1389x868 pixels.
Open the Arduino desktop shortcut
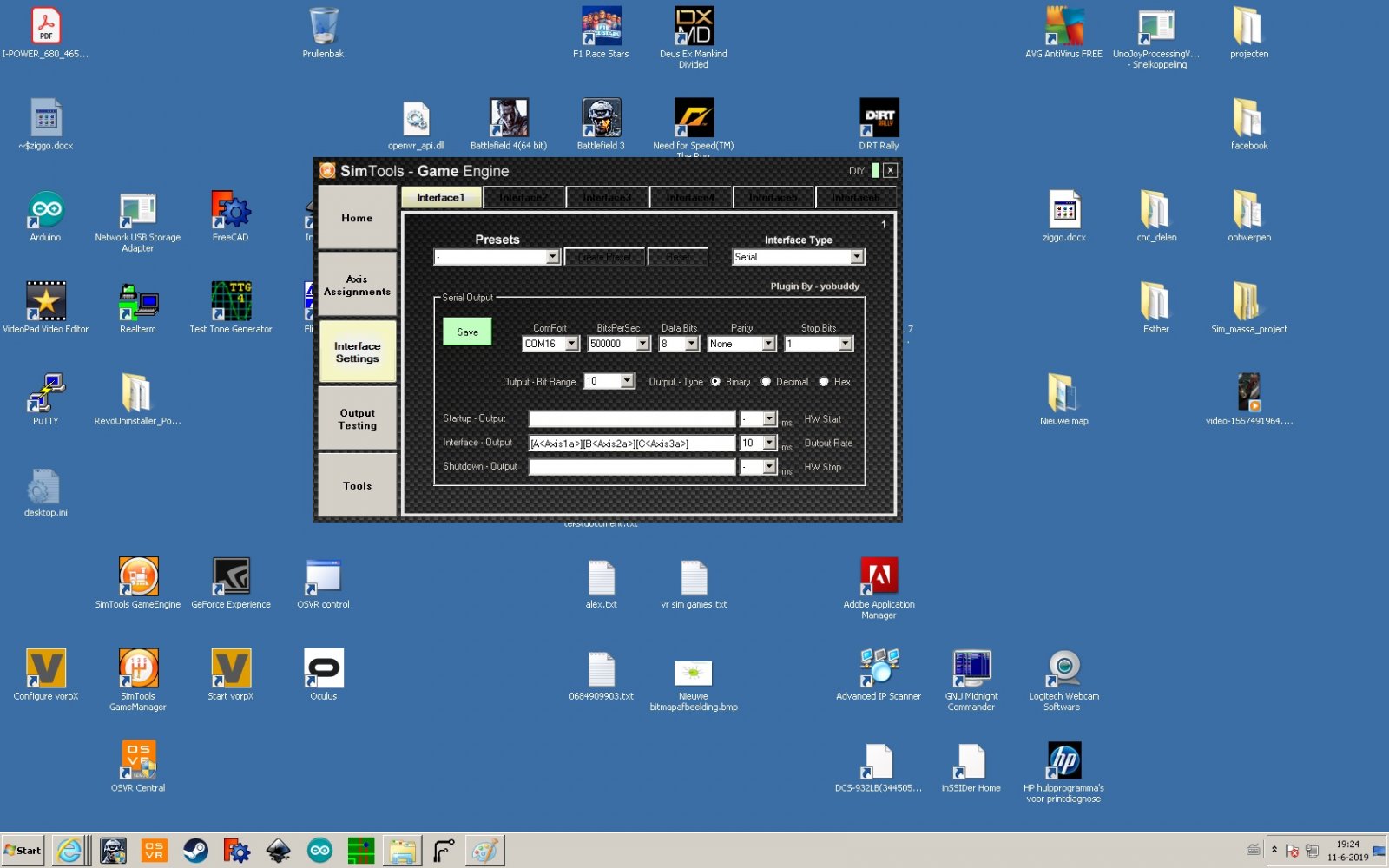click(46, 215)
